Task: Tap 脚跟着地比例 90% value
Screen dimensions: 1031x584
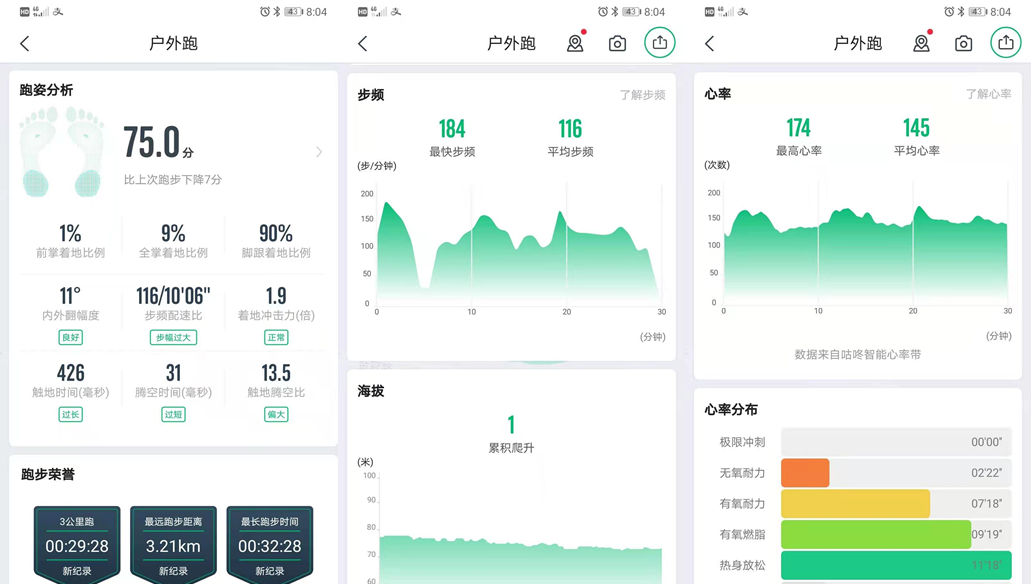Action: pos(276,233)
